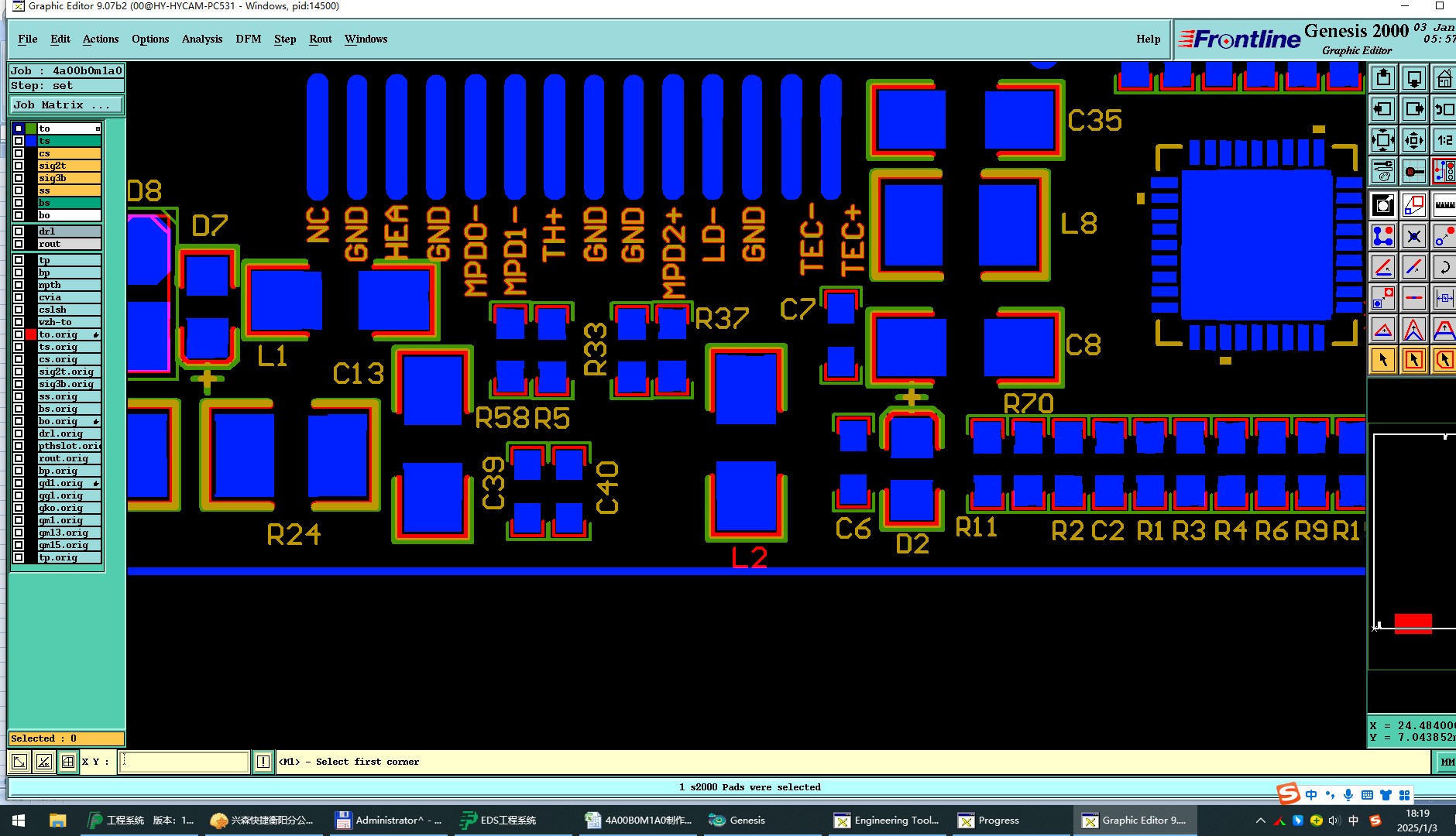The width and height of the screenshot is (1456, 836).
Task: Click the rotate curved-arrow tool icon
Action: click(1444, 267)
